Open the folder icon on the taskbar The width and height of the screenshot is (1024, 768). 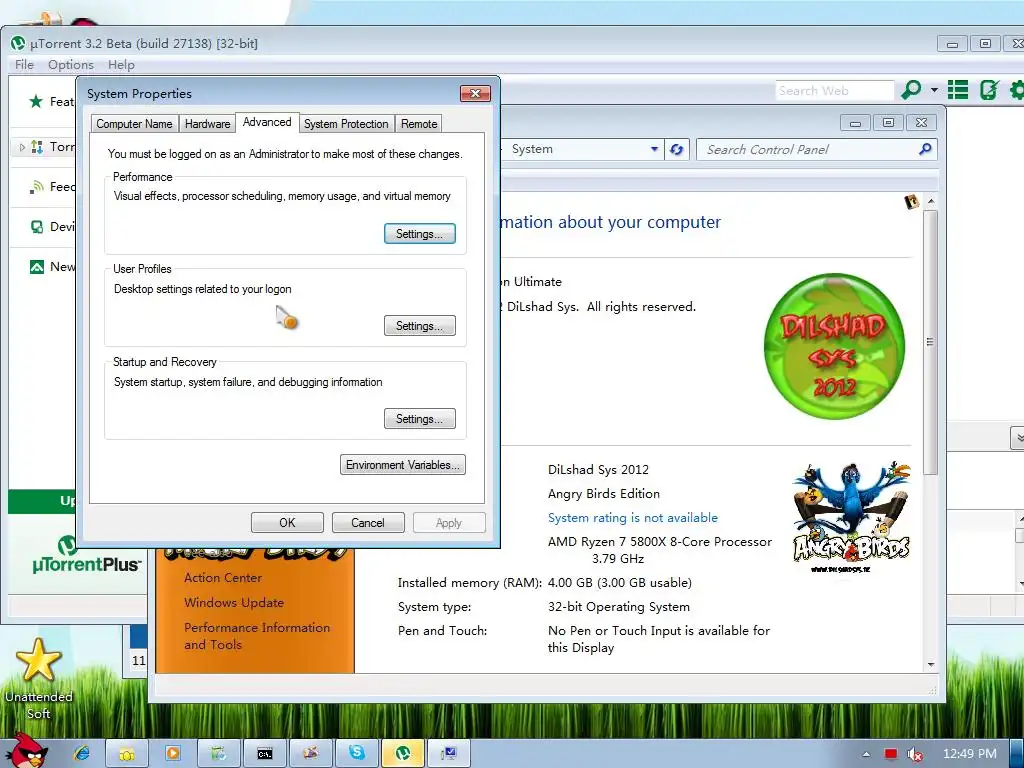(127, 754)
